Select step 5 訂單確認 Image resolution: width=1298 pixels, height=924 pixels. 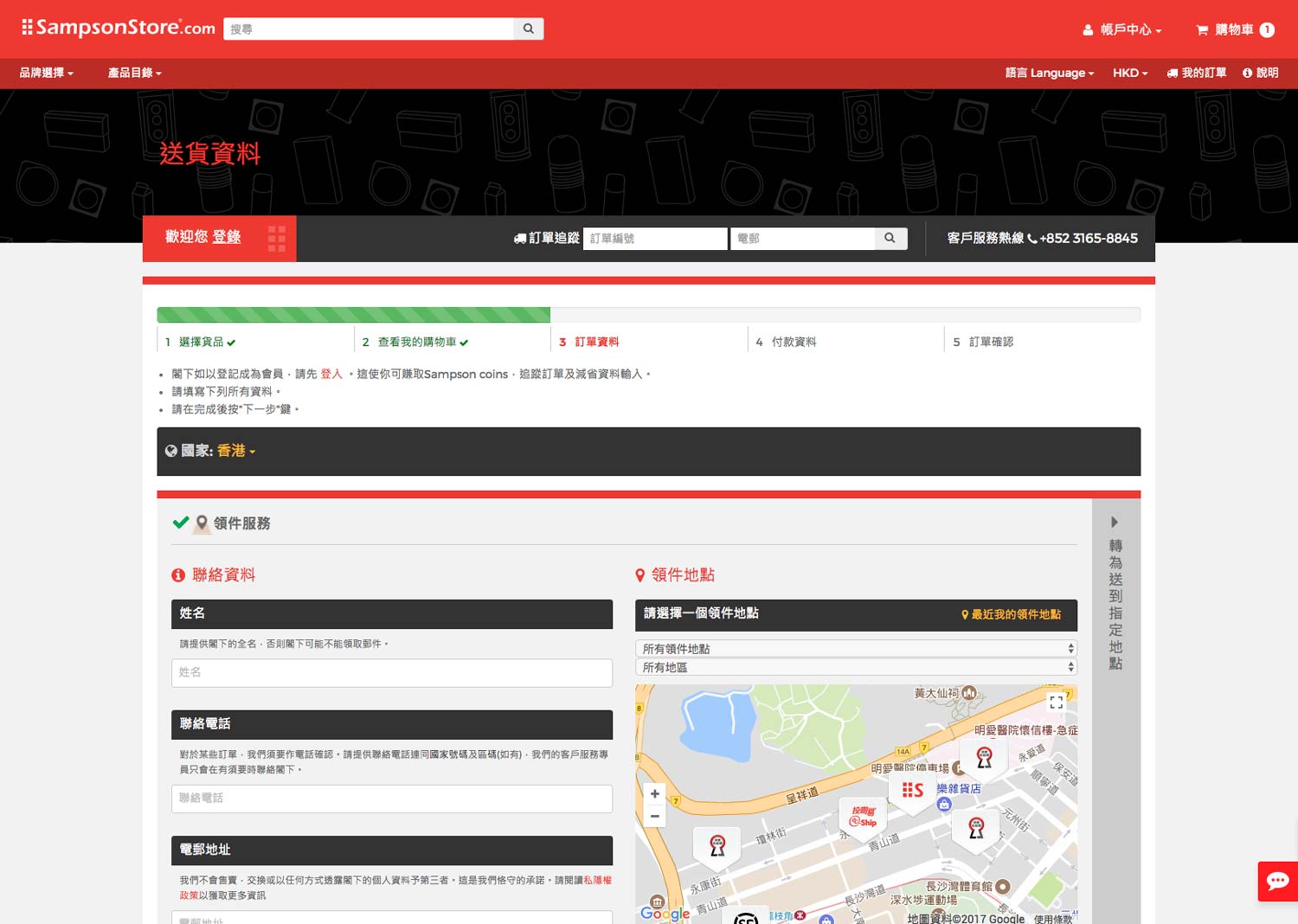pyautogui.click(x=983, y=342)
